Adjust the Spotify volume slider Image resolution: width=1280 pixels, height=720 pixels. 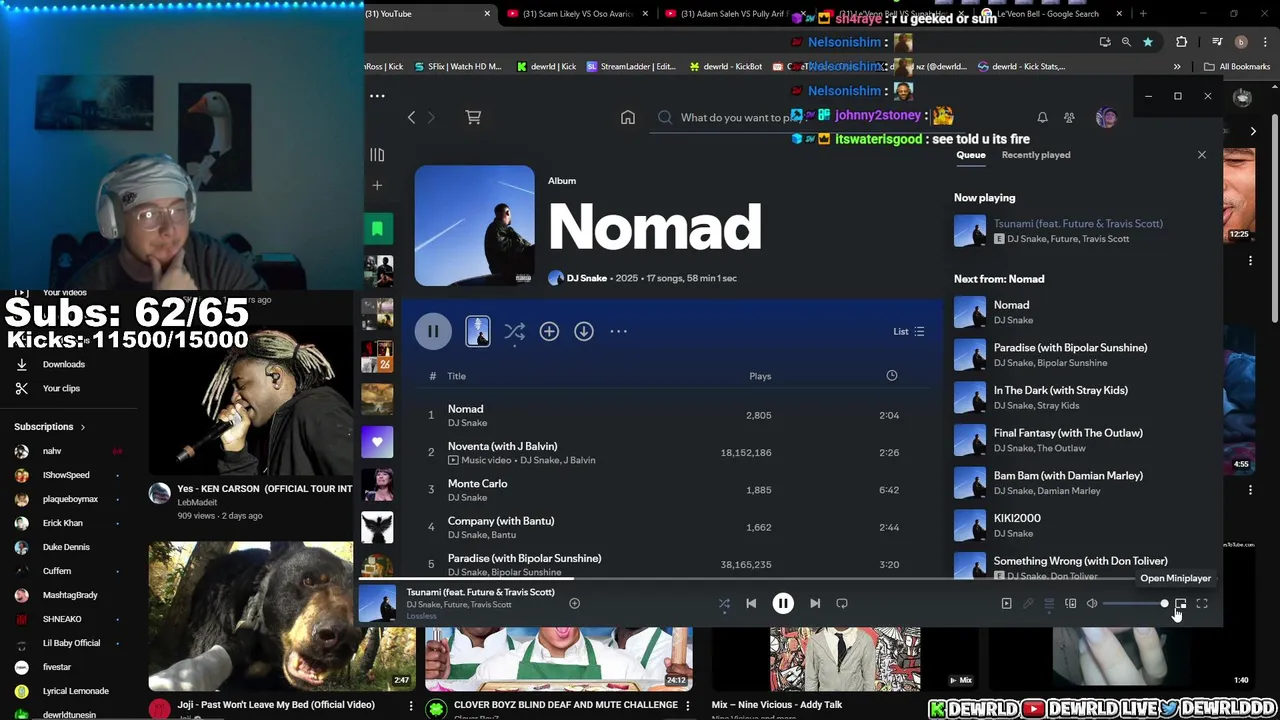[x=1136, y=603]
